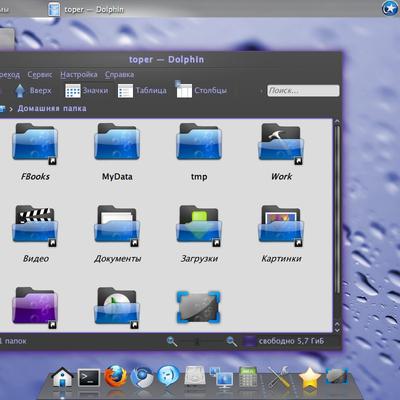
Task: Select the clock folder icon in bottom row
Action: tap(117, 308)
